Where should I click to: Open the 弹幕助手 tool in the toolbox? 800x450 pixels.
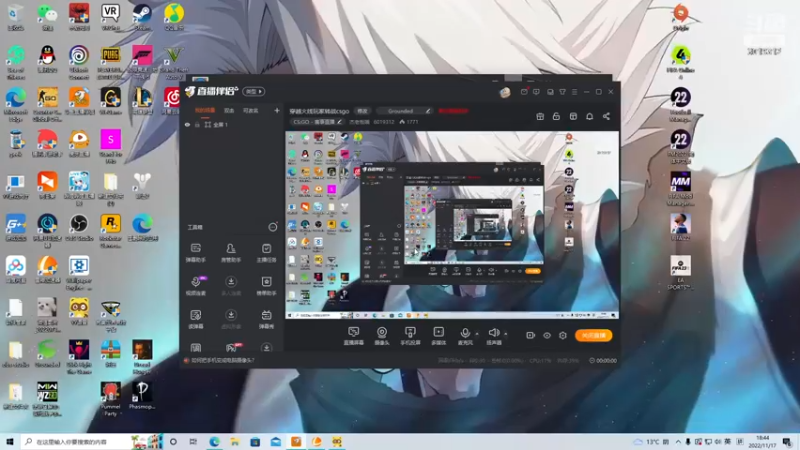click(195, 253)
